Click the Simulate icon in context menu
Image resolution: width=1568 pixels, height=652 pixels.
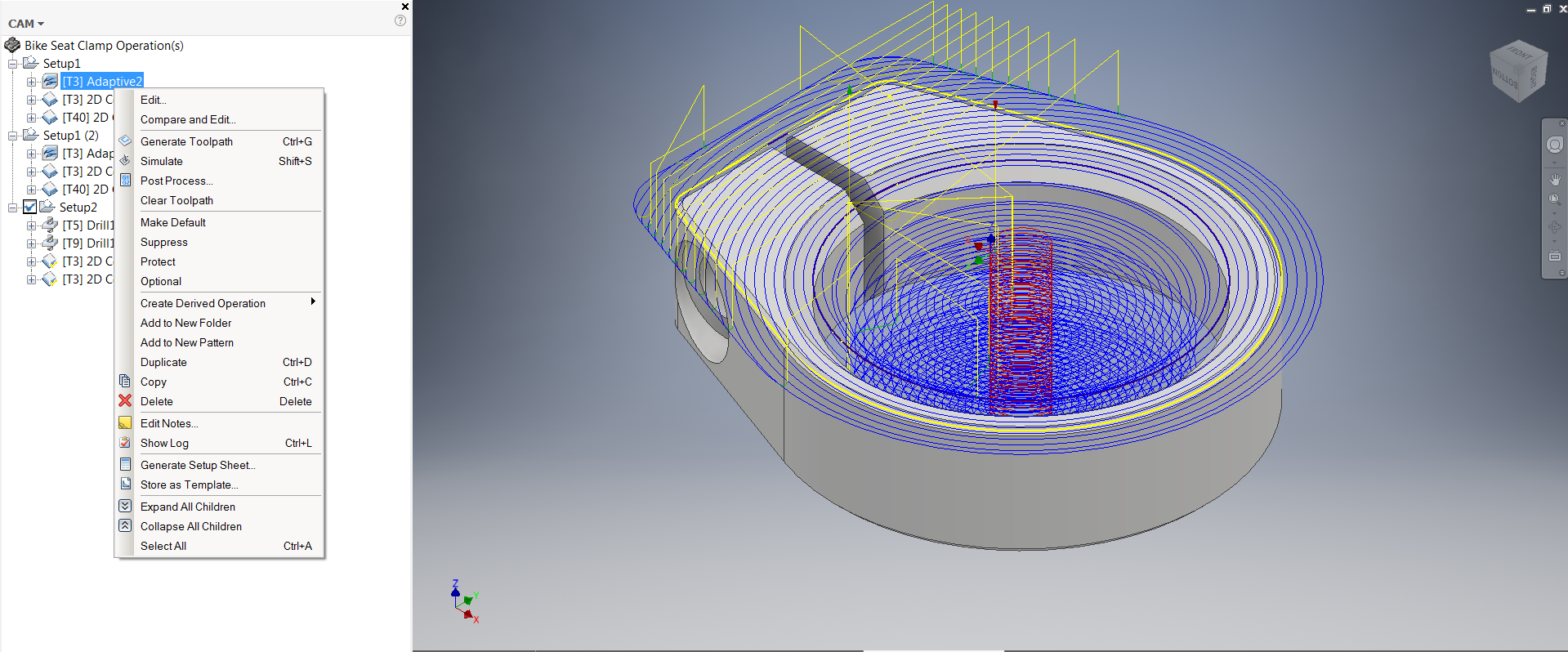[125, 160]
